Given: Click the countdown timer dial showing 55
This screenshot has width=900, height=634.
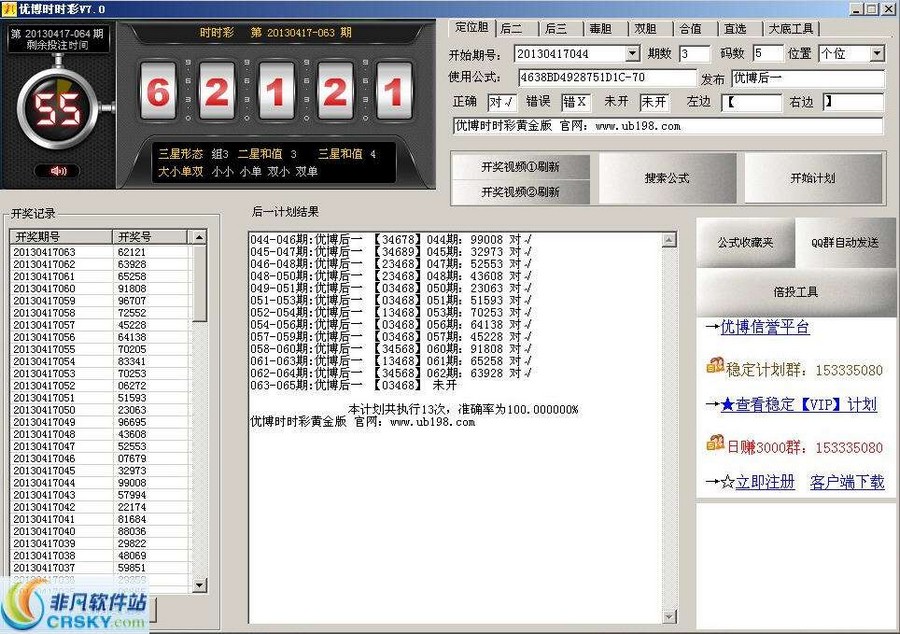Looking at the screenshot, I should (56, 109).
